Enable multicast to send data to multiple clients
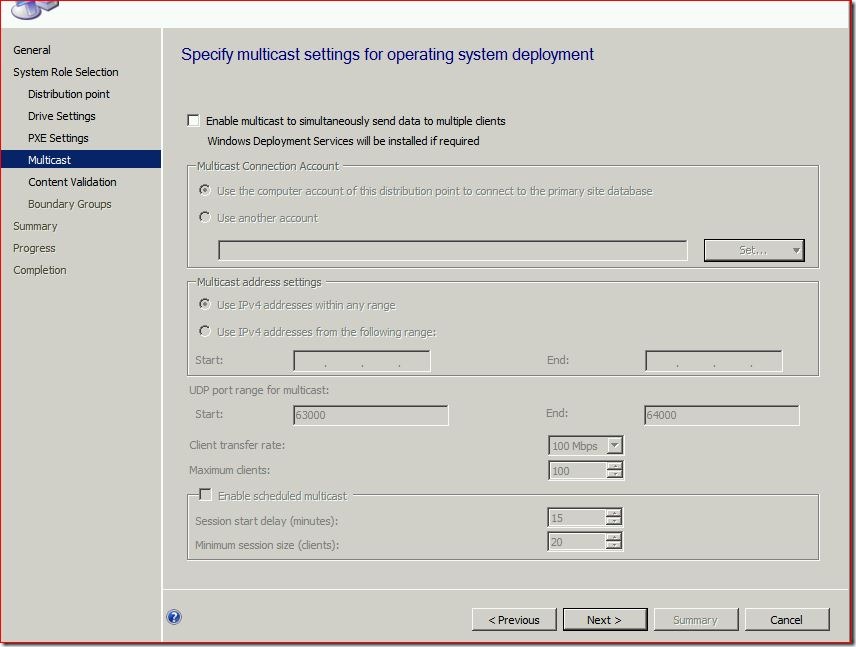This screenshot has width=856, height=647. [x=194, y=121]
